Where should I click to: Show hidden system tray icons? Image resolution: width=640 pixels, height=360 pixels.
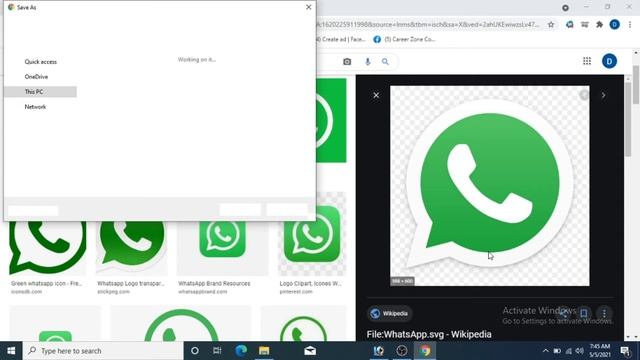pos(545,351)
